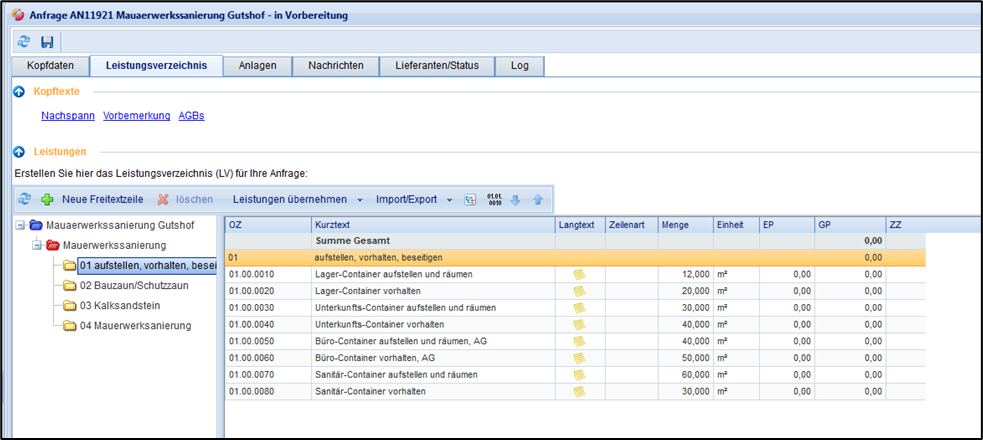Open Langtext note for Sanitär-Container vorhalten
This screenshot has width=983, height=440.
coord(578,391)
